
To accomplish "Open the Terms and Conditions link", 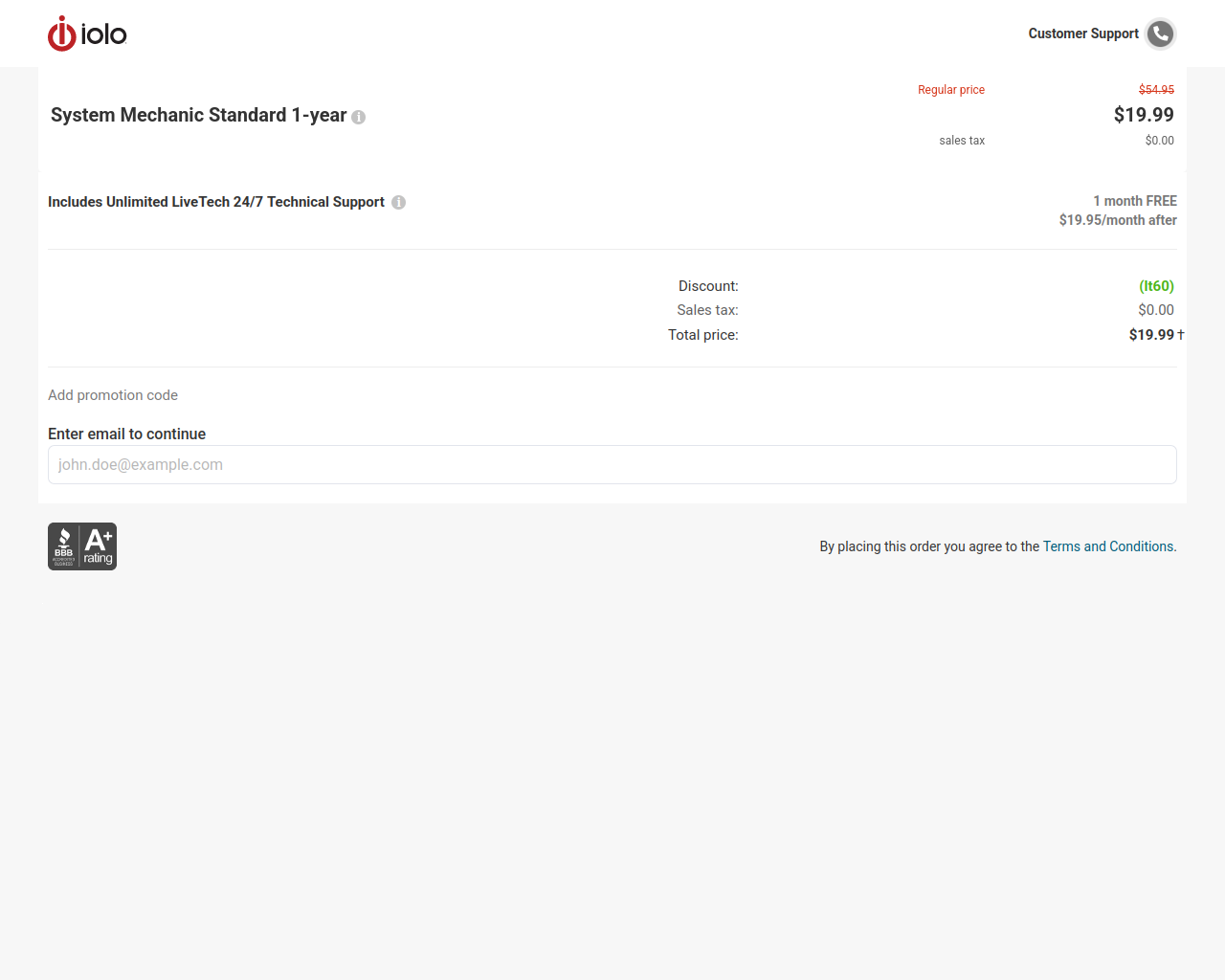I will click(1108, 546).
